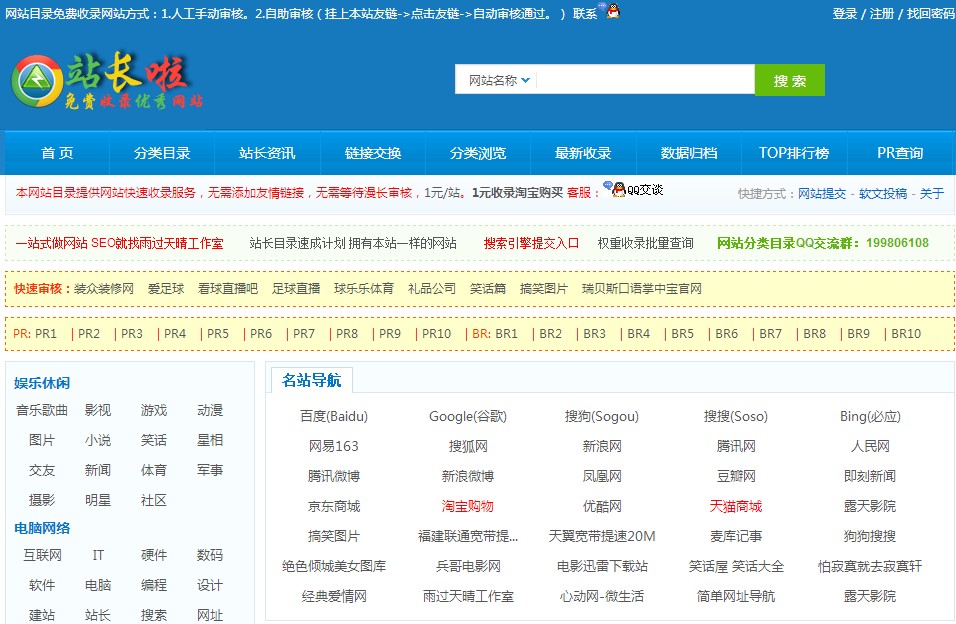Viewport: 956px width, 624px height.
Task: Click the QQ交谈 penguin icon
Action: (619, 192)
